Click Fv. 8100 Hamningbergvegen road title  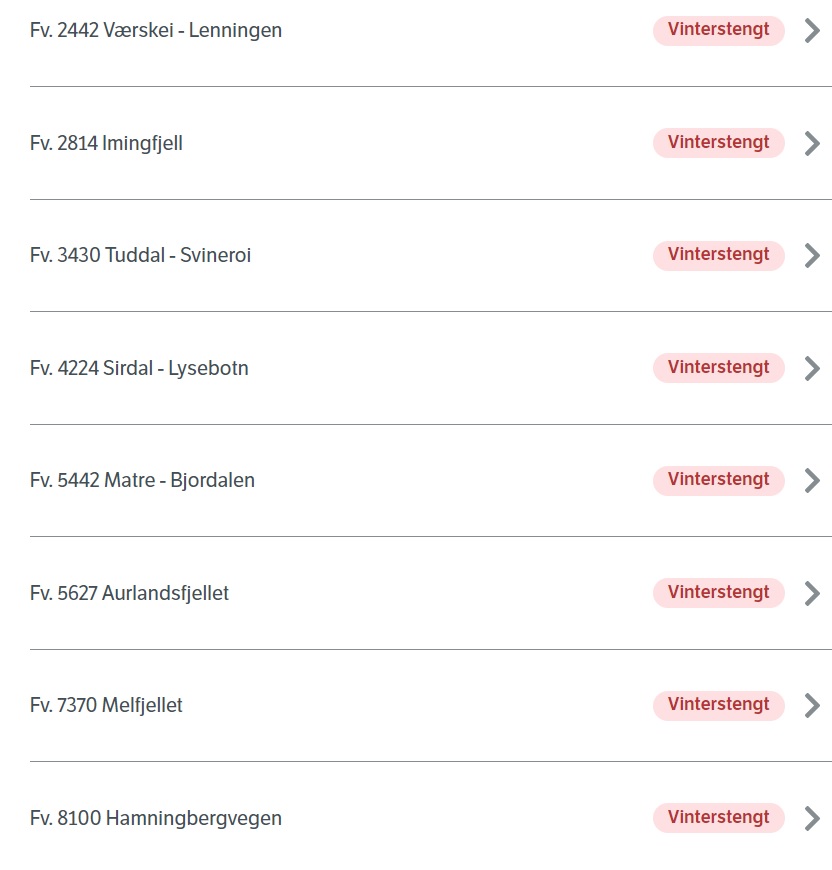tap(156, 818)
